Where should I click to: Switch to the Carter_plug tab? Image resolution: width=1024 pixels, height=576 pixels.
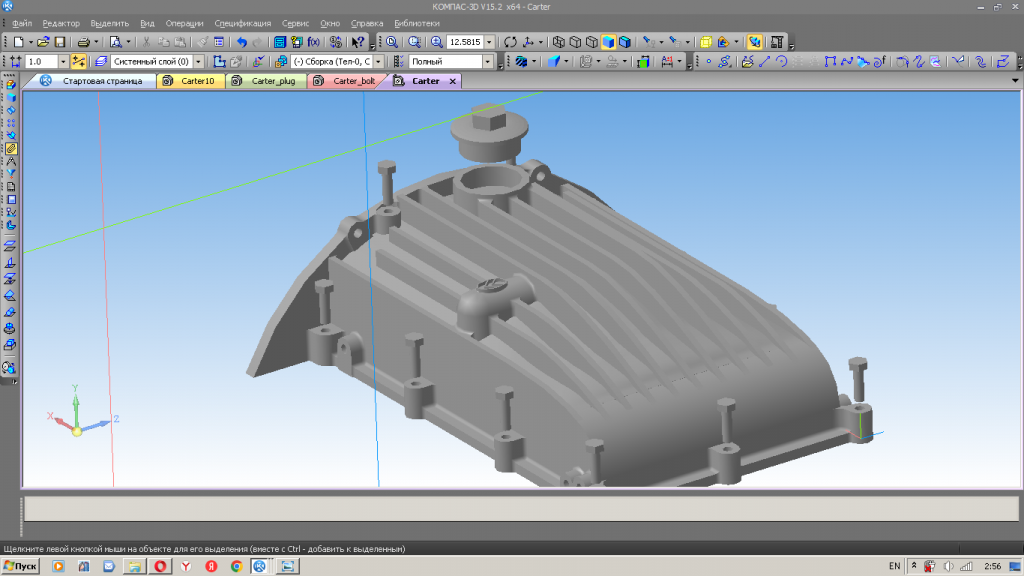(x=272, y=81)
